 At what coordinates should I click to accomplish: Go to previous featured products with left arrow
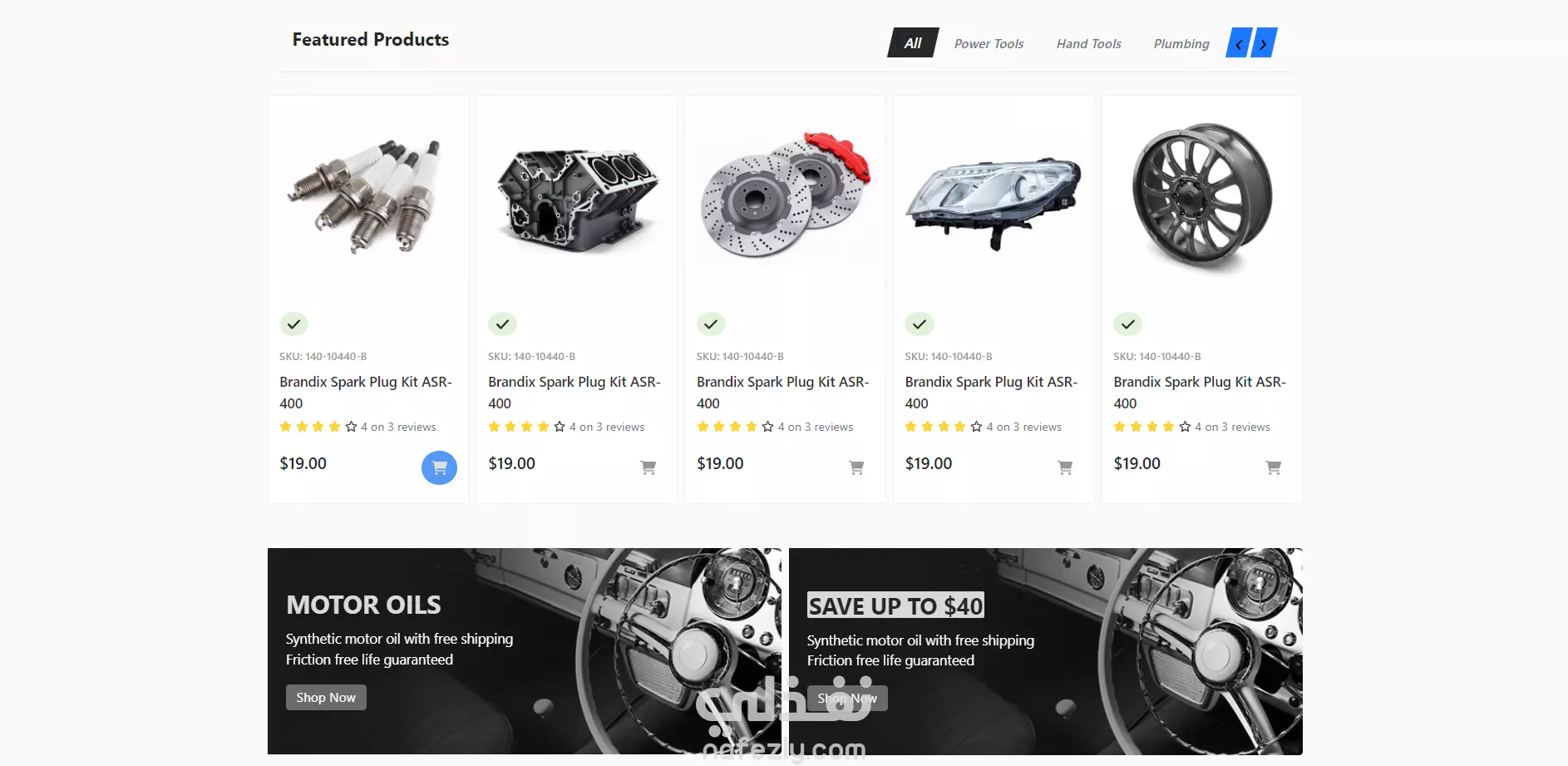pos(1239,43)
